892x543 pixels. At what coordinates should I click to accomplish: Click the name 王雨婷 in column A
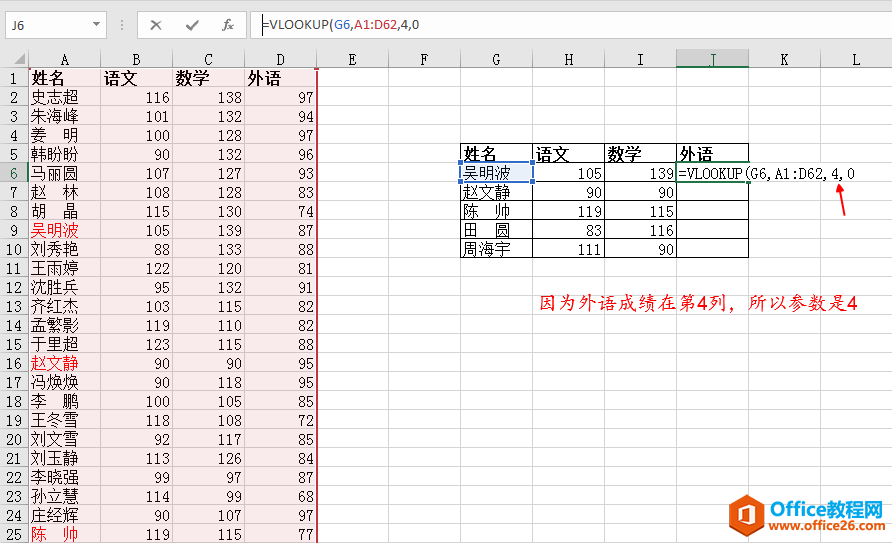click(x=55, y=268)
